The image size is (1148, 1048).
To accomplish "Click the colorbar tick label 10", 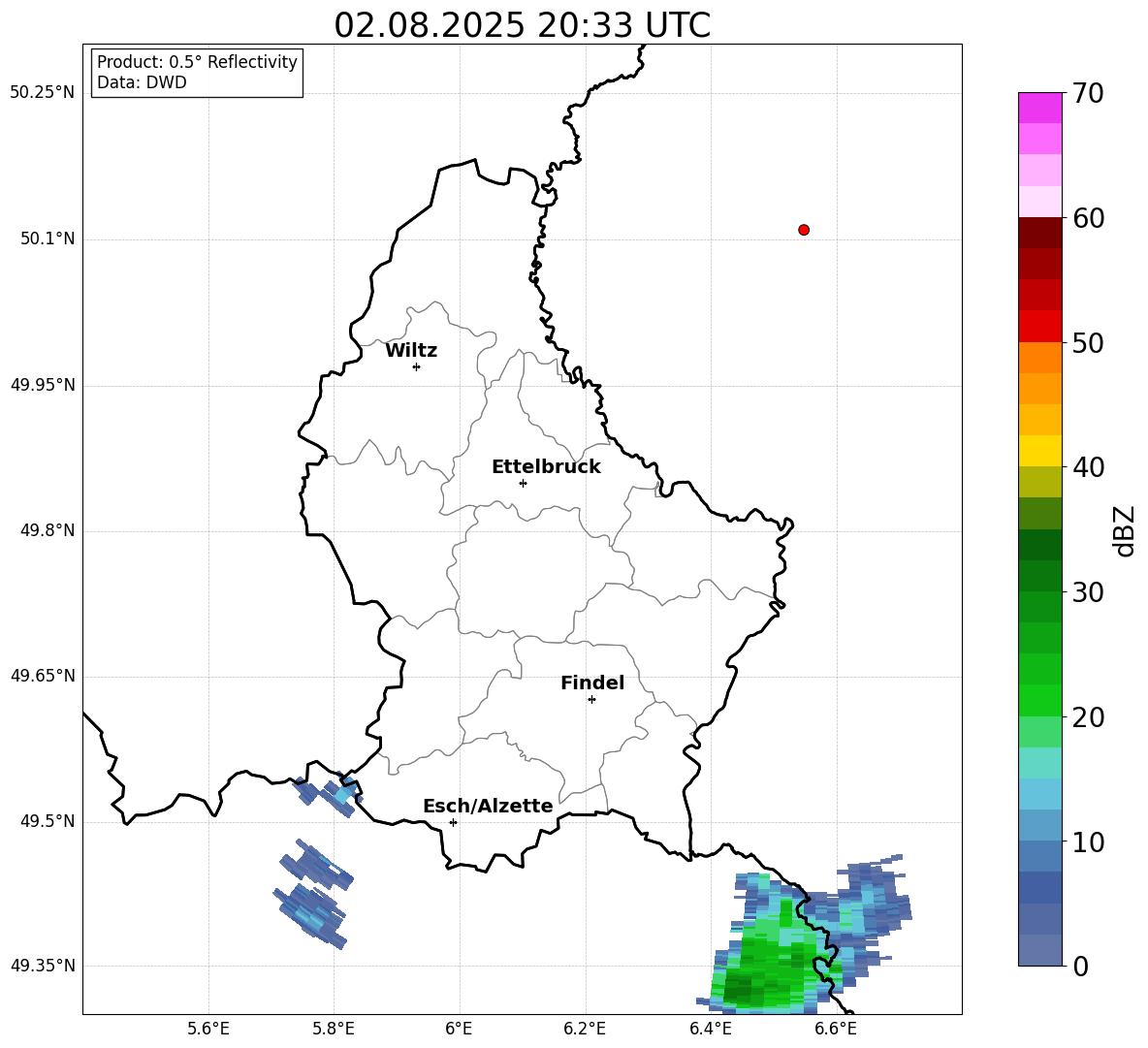I will [x=1088, y=842].
